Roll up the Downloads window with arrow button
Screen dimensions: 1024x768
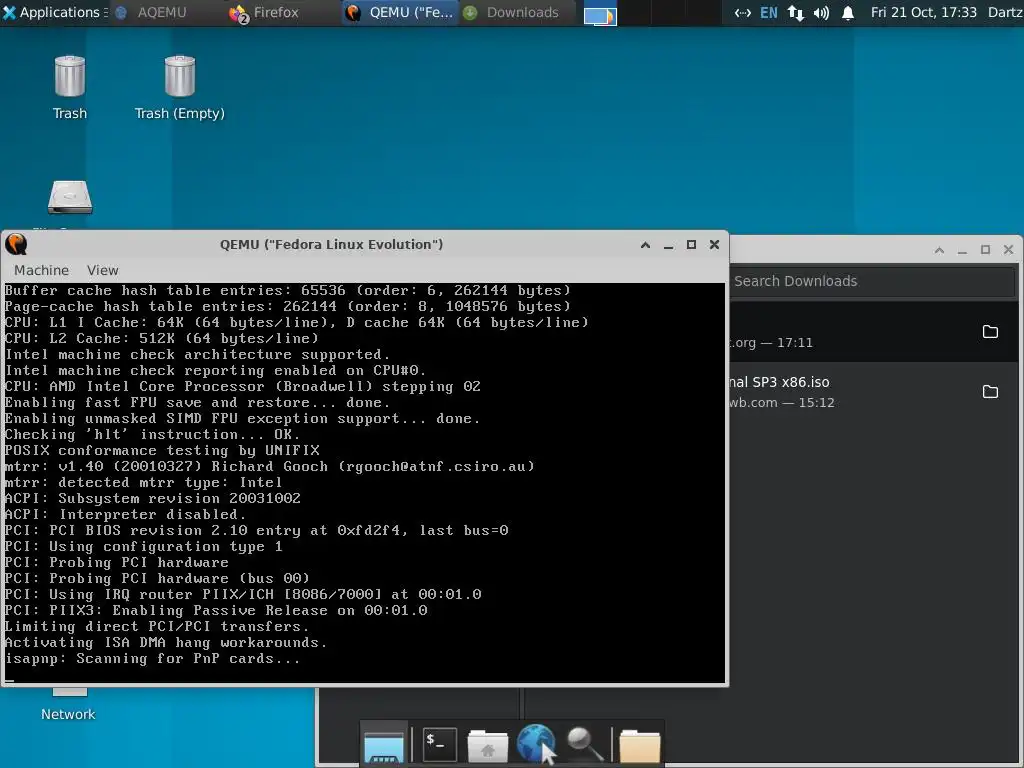coord(939,250)
